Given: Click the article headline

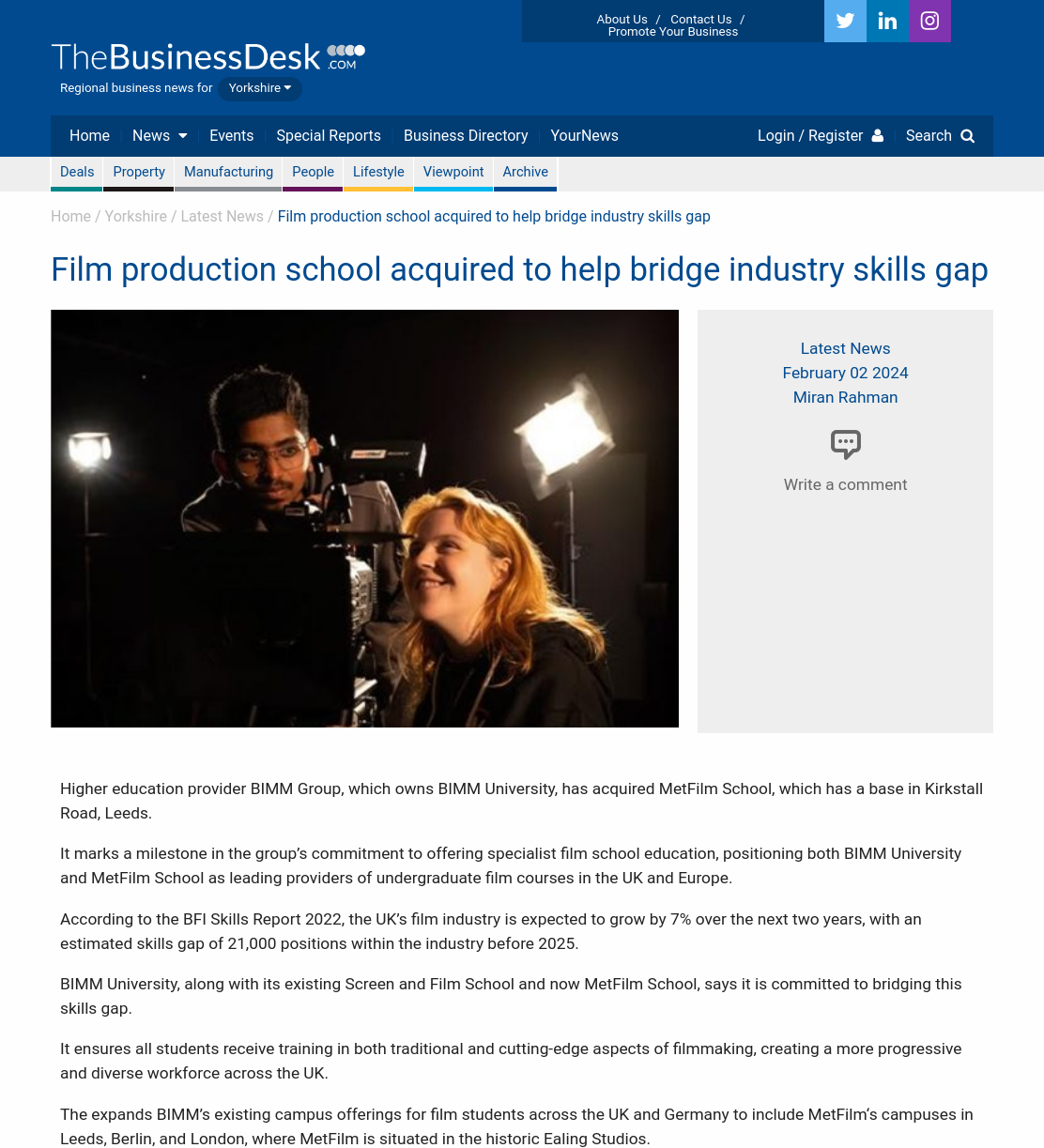Looking at the screenshot, I should pos(519,270).
